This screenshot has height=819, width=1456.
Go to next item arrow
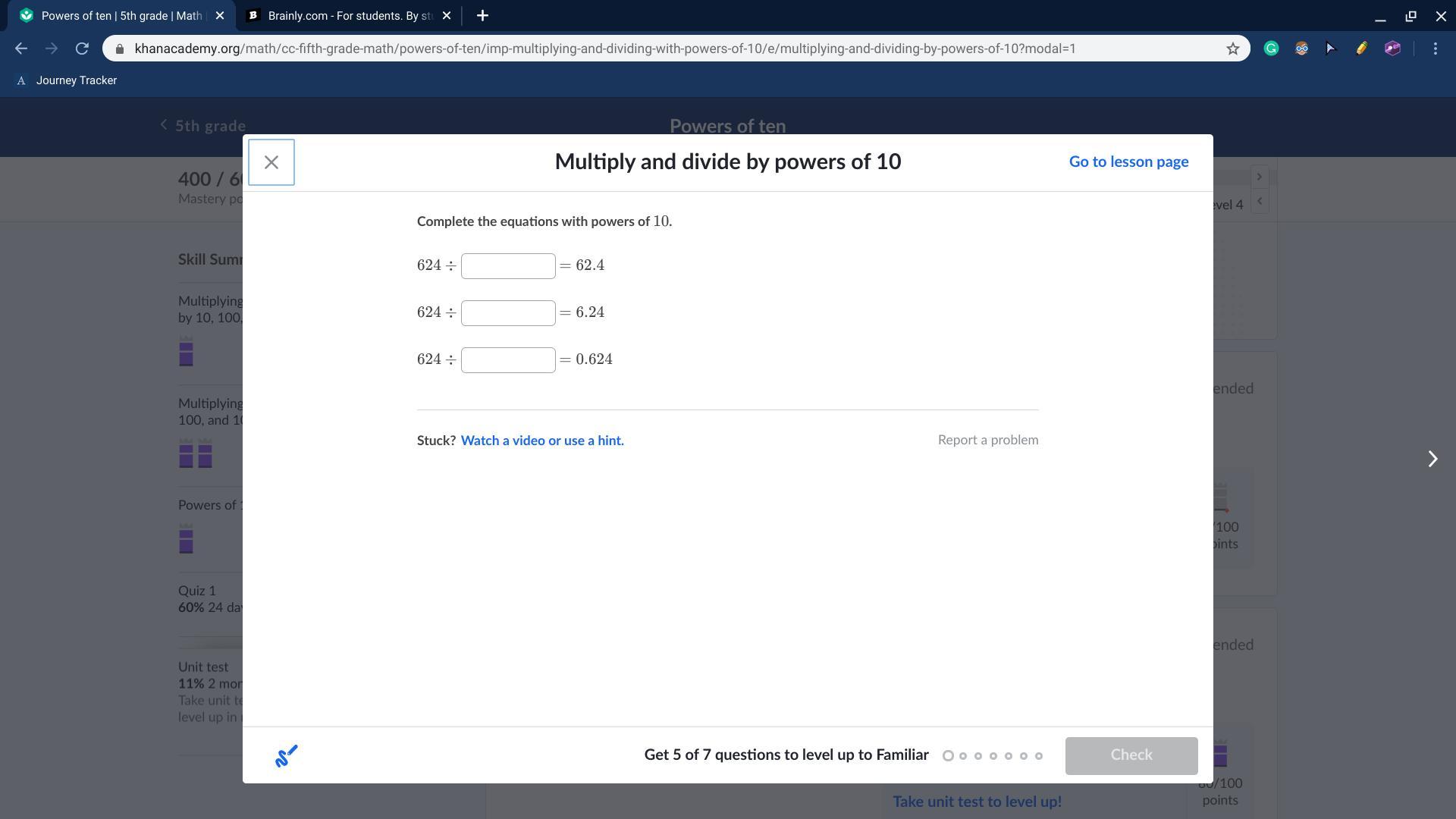1432,459
